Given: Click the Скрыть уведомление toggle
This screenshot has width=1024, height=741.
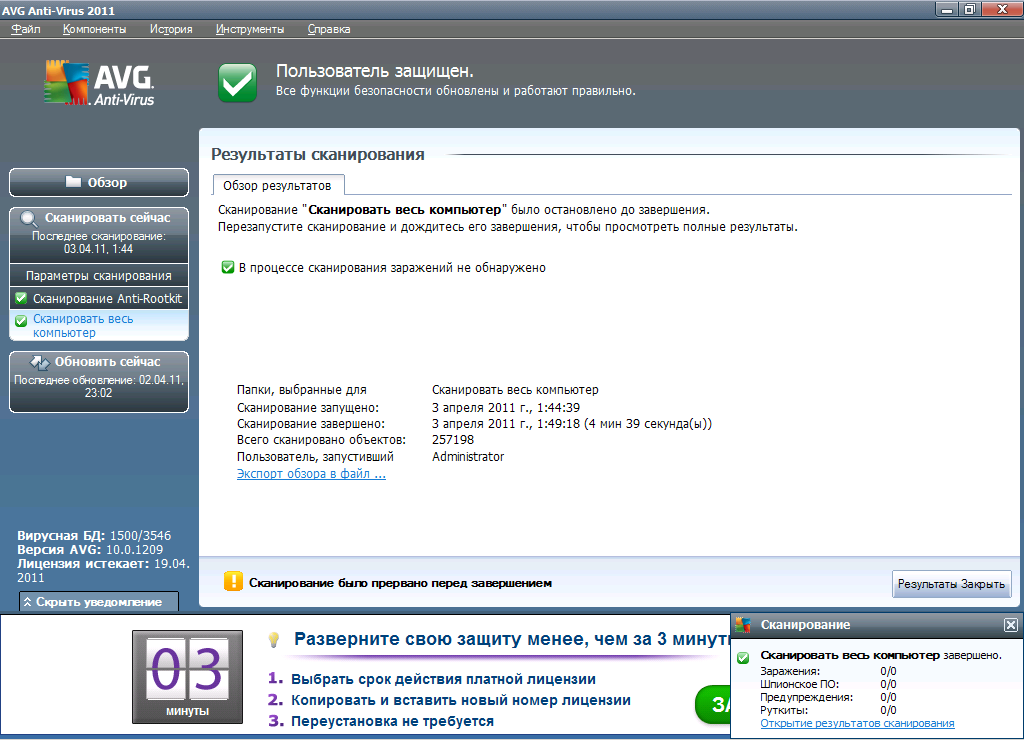Looking at the screenshot, I should pyautogui.click(x=99, y=602).
